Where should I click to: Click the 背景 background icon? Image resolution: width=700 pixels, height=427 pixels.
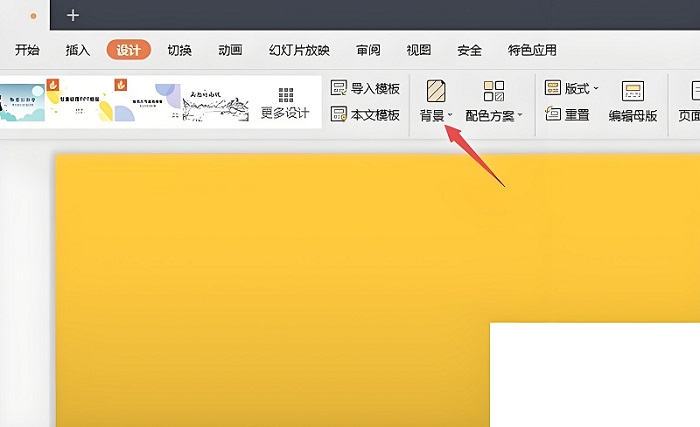[x=436, y=91]
